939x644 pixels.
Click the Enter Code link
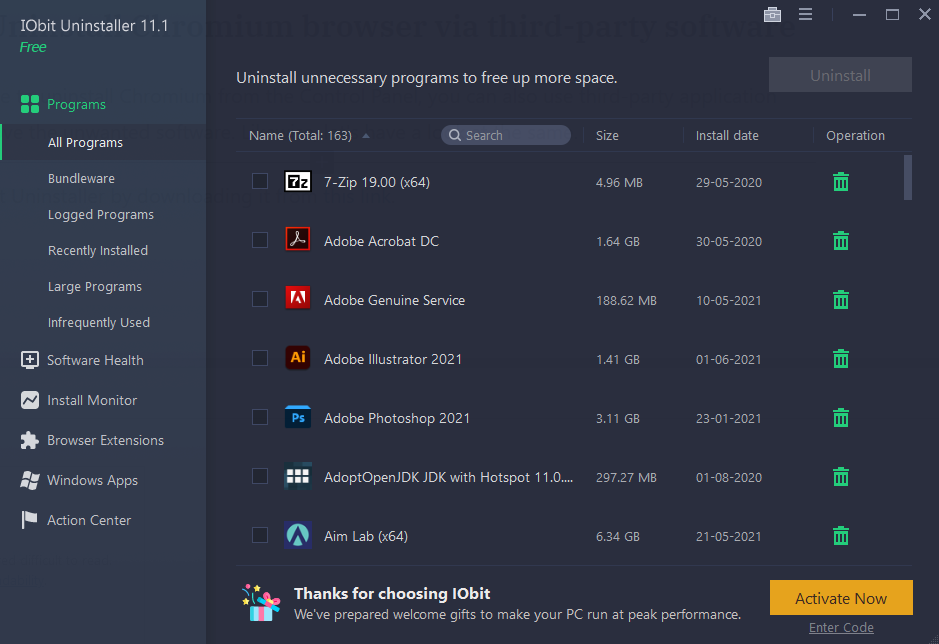click(x=841, y=627)
